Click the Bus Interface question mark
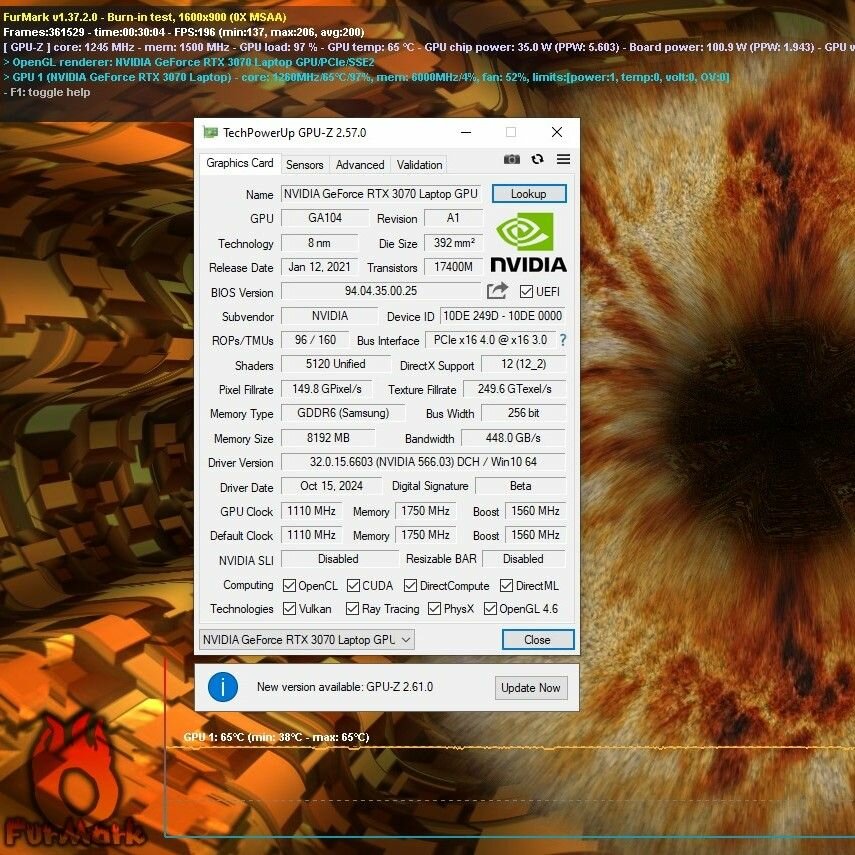This screenshot has height=855, width=855. point(563,340)
